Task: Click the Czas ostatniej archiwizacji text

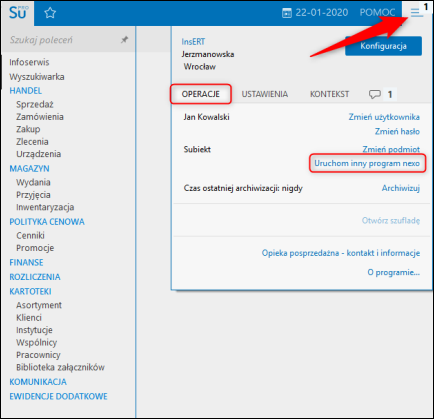Action: pos(243,188)
